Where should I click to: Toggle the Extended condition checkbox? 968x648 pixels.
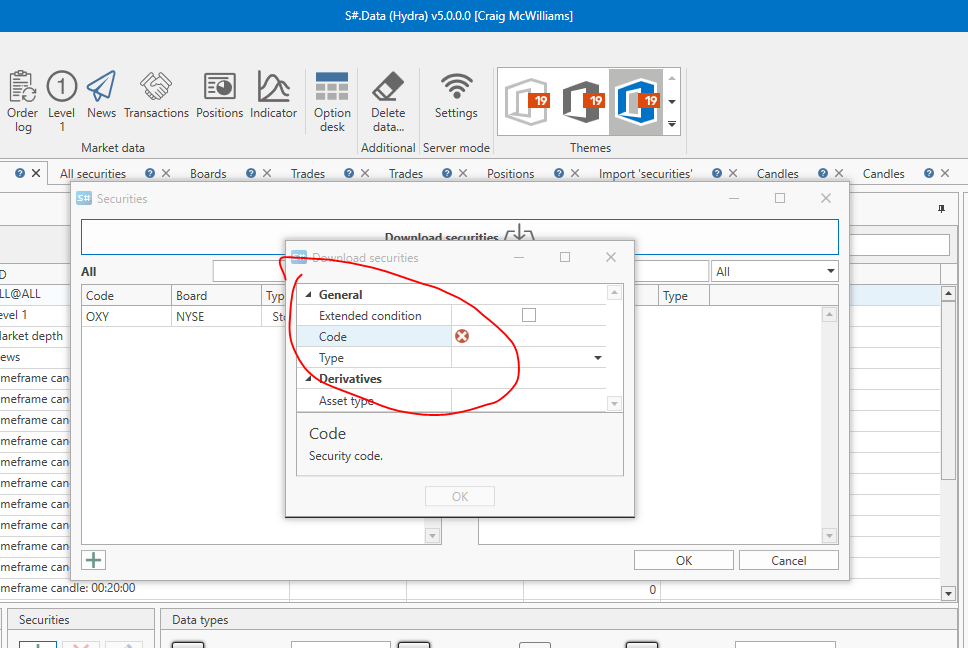coord(529,315)
